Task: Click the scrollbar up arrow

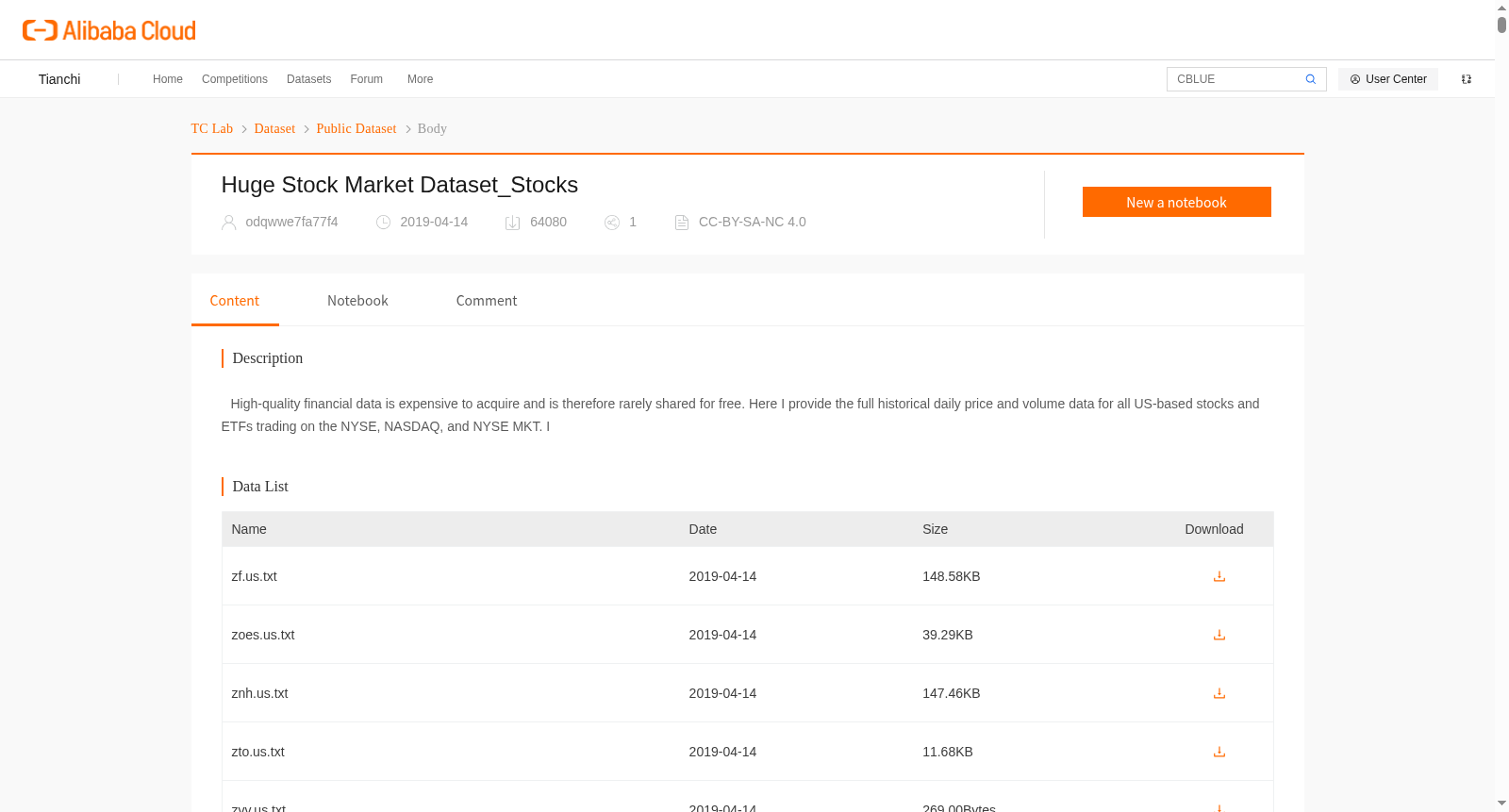Action: [1501, 8]
